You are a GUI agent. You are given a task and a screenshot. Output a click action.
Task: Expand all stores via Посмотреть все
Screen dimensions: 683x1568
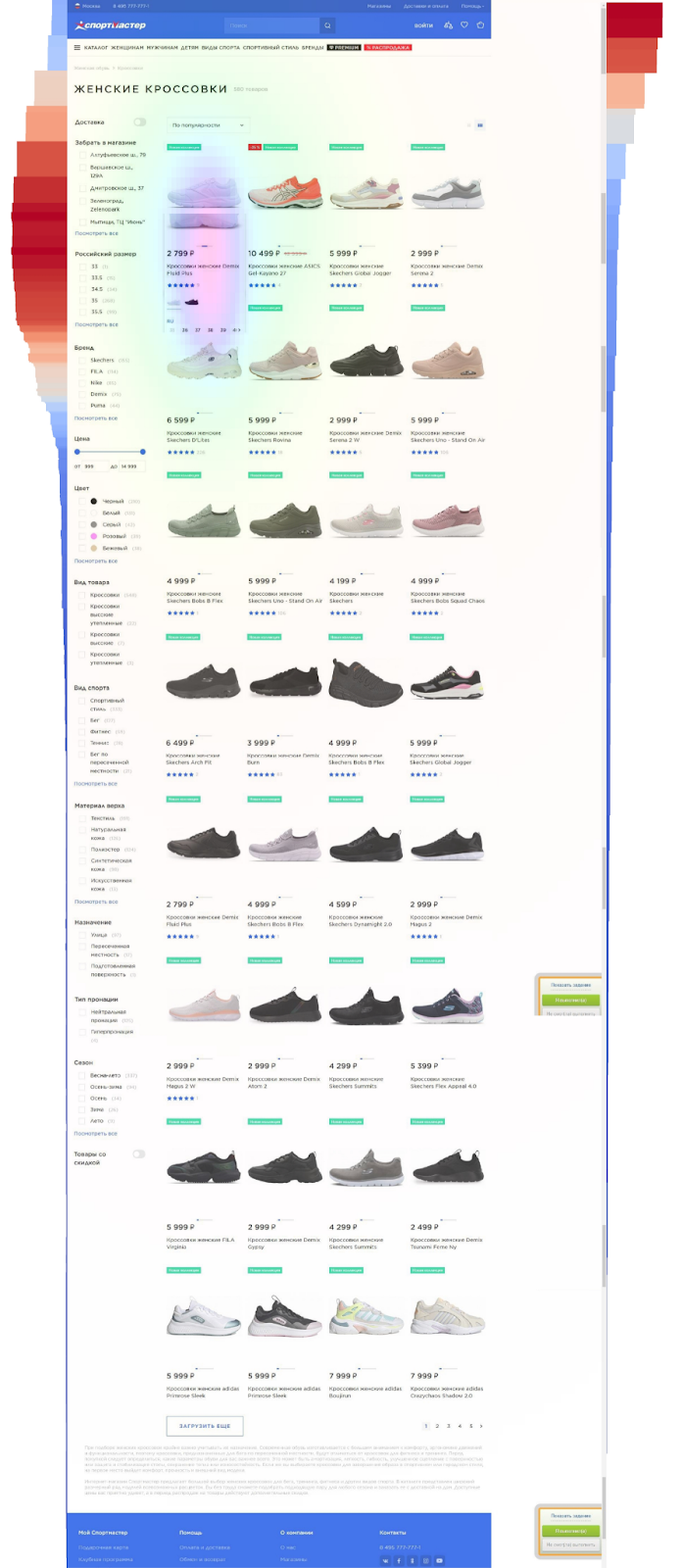[96, 233]
